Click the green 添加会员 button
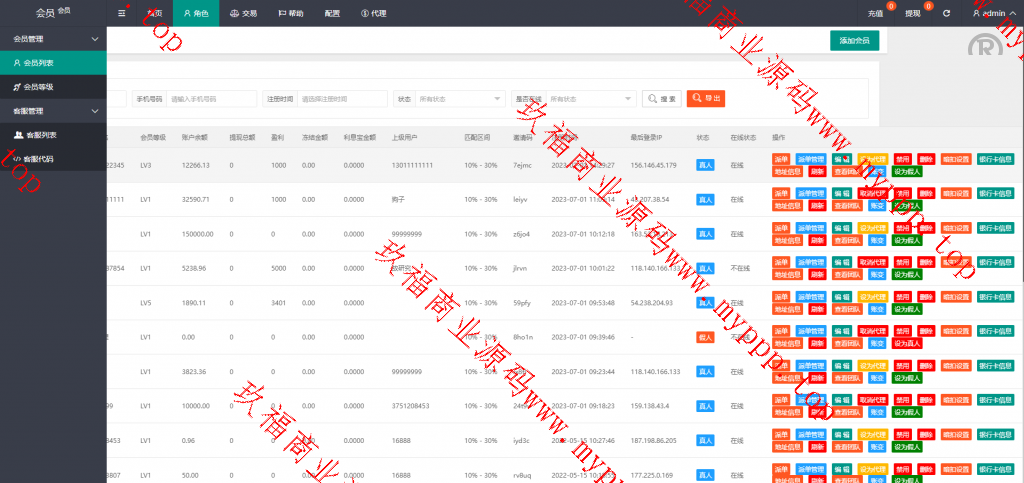The width and height of the screenshot is (1024, 483). pos(854,40)
